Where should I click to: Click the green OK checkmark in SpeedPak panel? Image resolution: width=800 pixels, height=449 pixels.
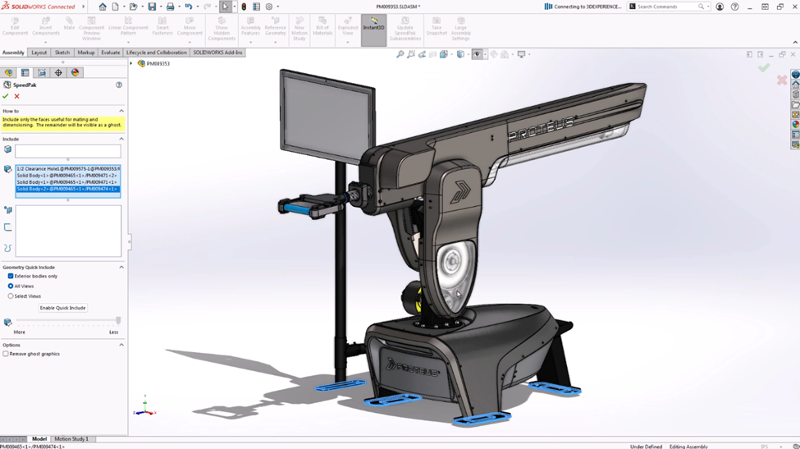tap(6, 97)
